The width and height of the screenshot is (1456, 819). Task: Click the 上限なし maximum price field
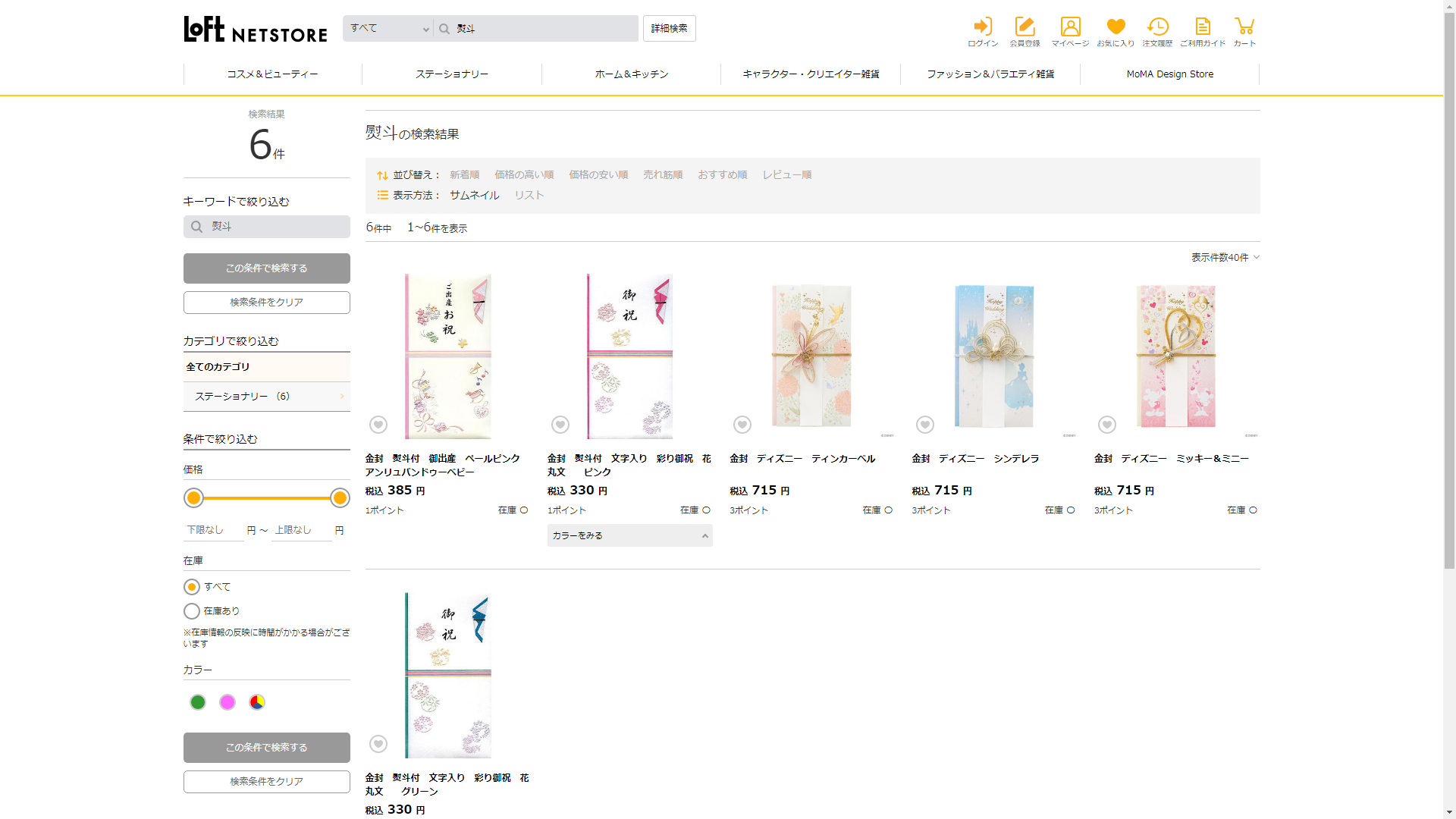coord(302,530)
